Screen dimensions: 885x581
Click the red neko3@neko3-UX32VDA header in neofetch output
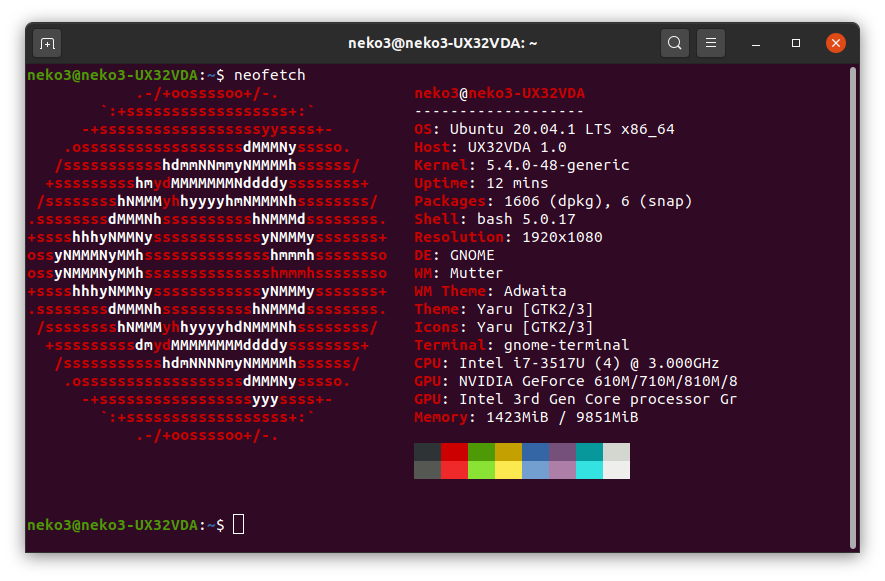pyautogui.click(x=500, y=94)
